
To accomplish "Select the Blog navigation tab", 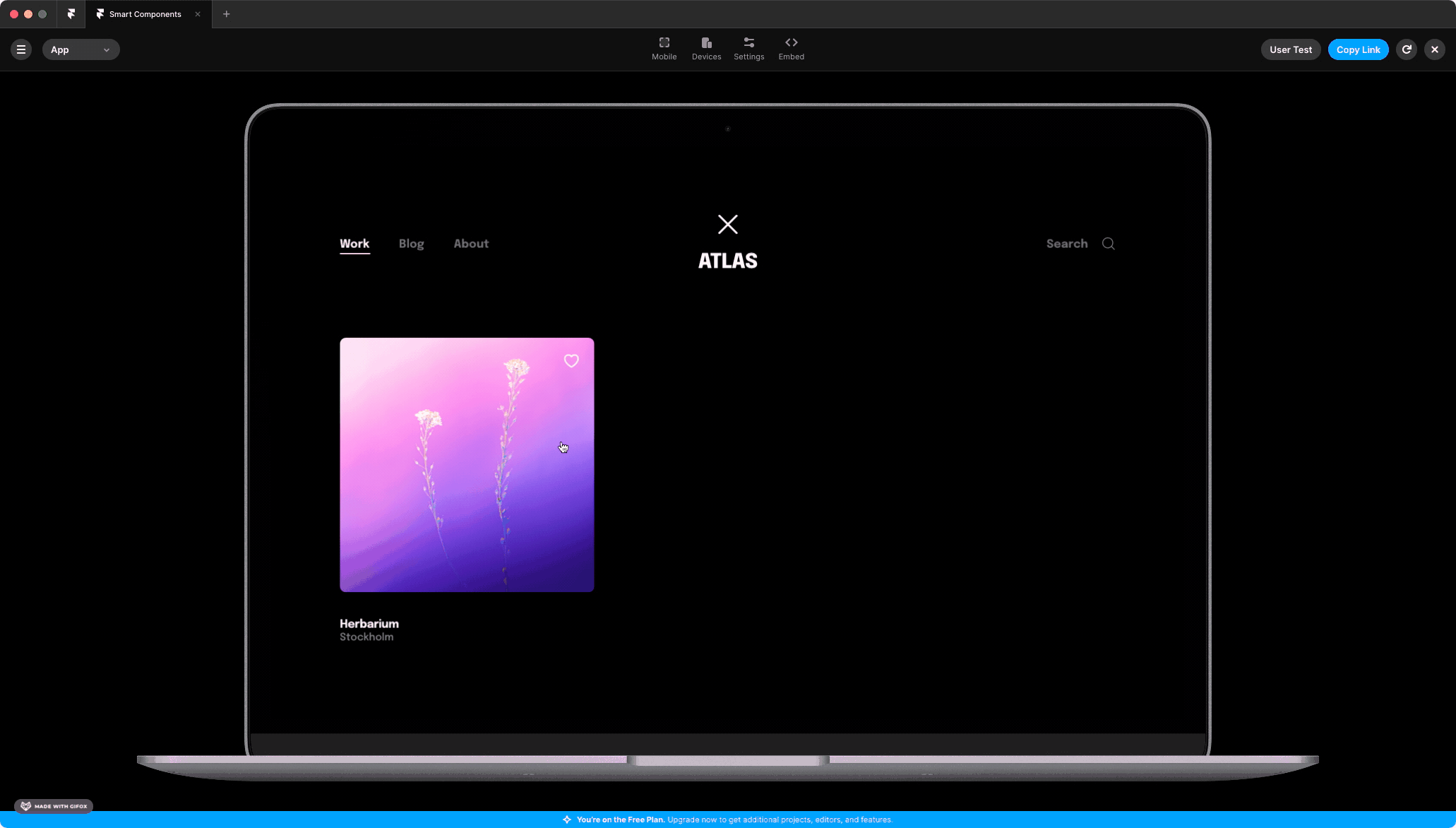I will [x=411, y=243].
